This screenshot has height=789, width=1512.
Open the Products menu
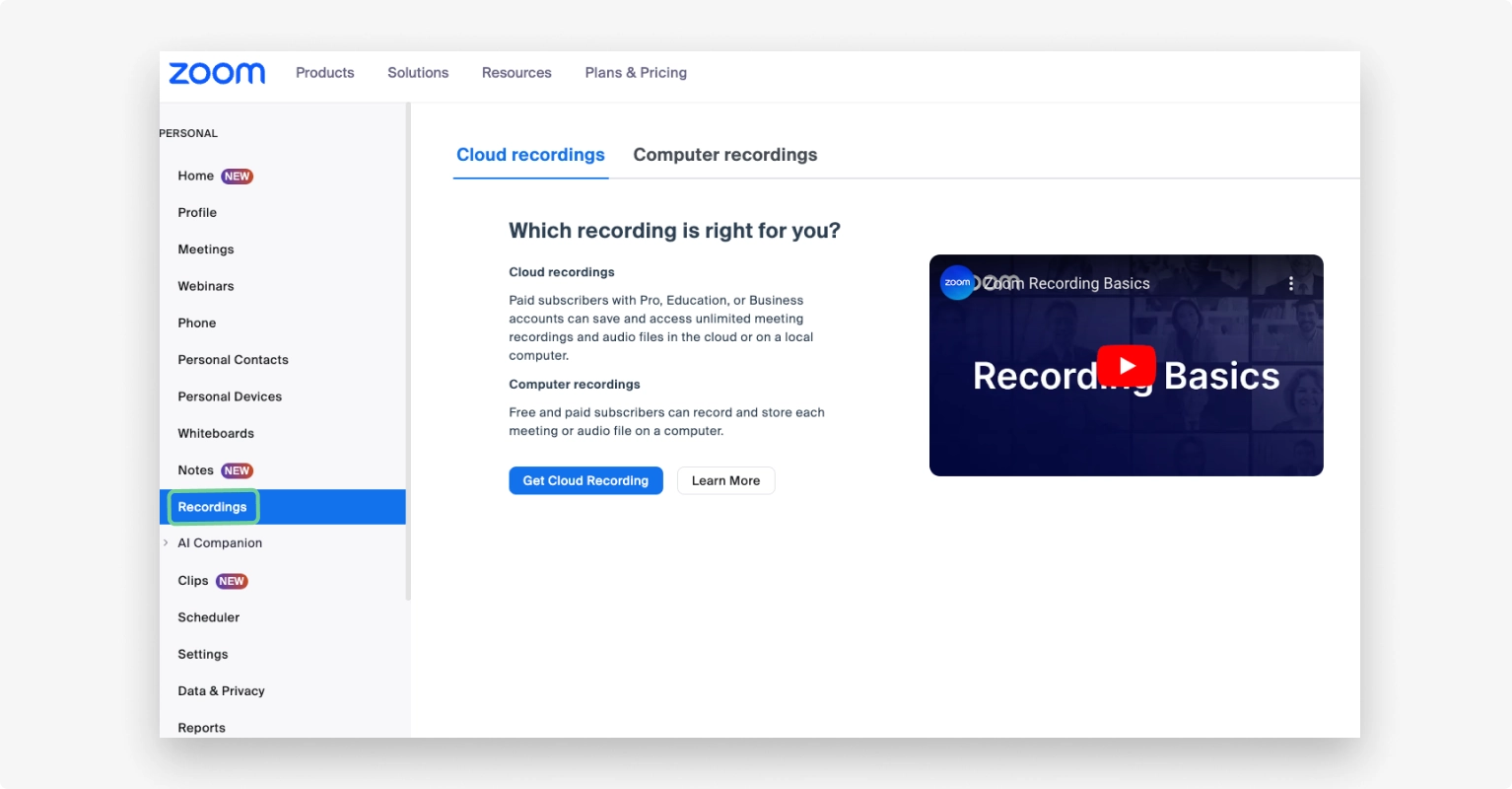coord(324,73)
